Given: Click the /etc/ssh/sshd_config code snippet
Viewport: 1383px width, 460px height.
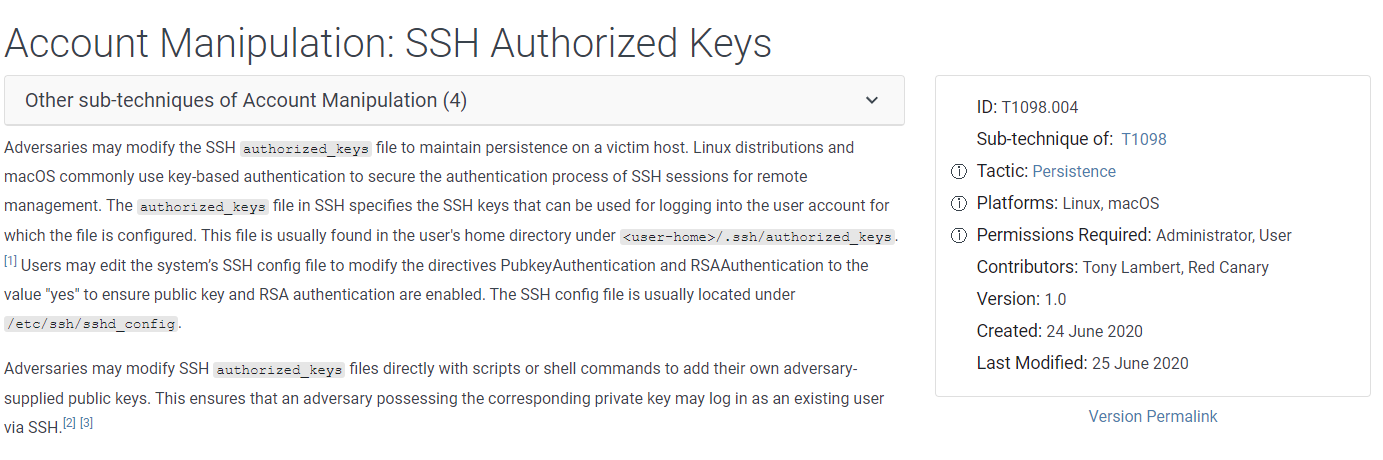Looking at the screenshot, I should click(91, 324).
